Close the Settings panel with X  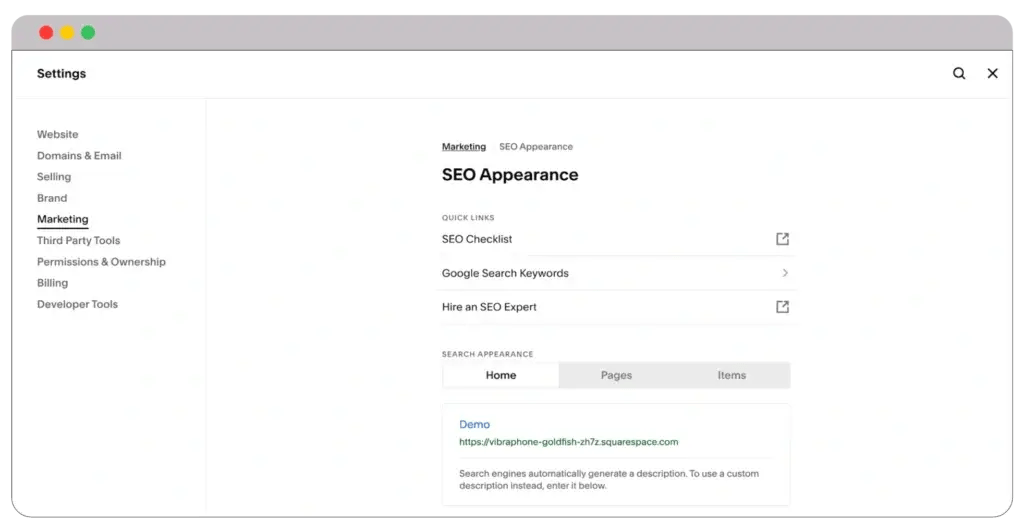(x=992, y=73)
